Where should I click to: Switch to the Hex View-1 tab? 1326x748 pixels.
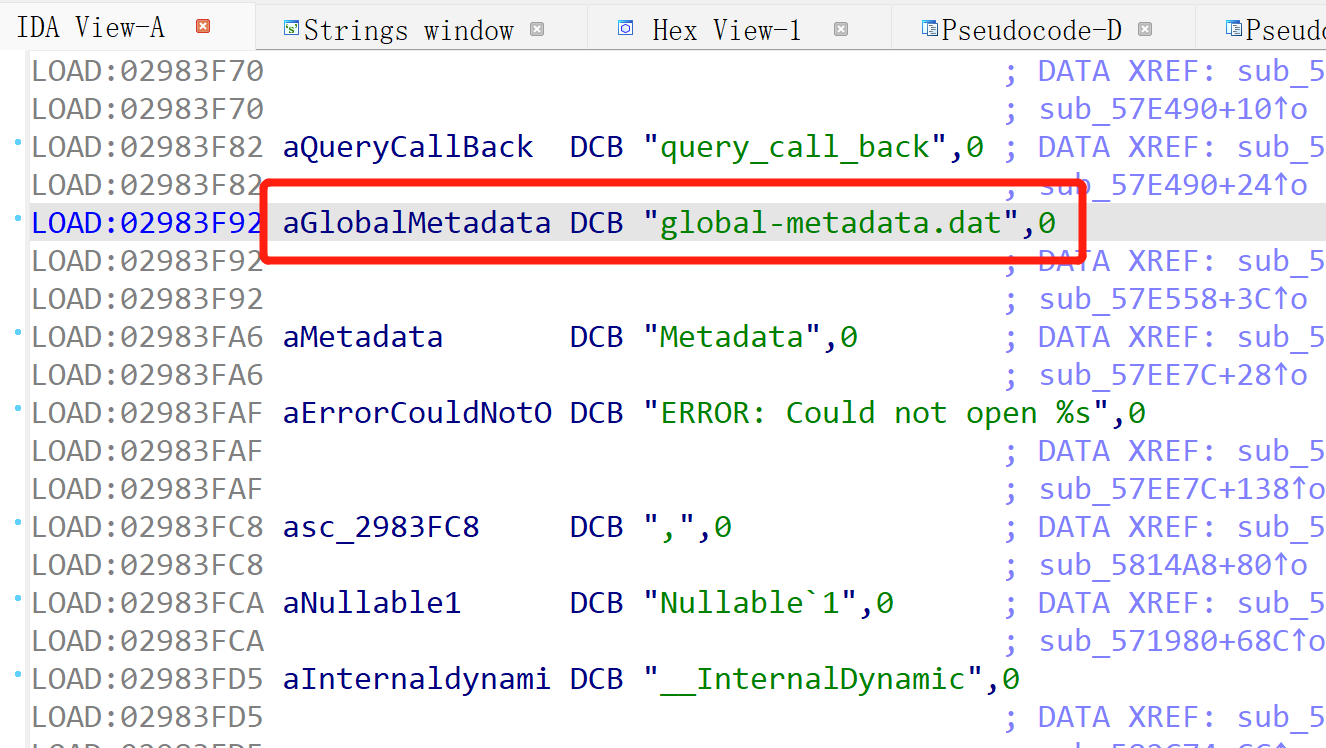pos(726,30)
